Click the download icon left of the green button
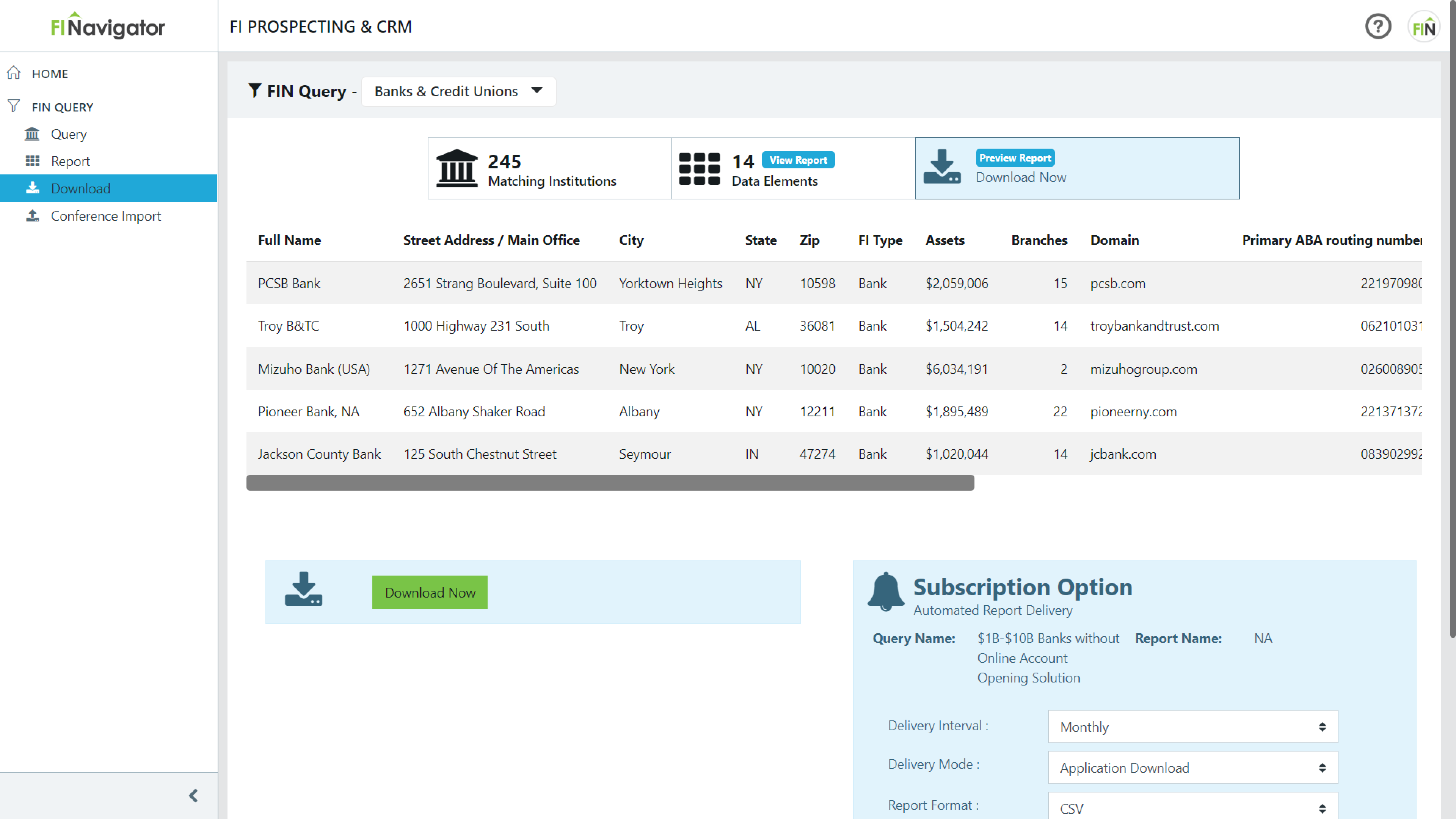Image resolution: width=1456 pixels, height=819 pixels. (x=303, y=589)
